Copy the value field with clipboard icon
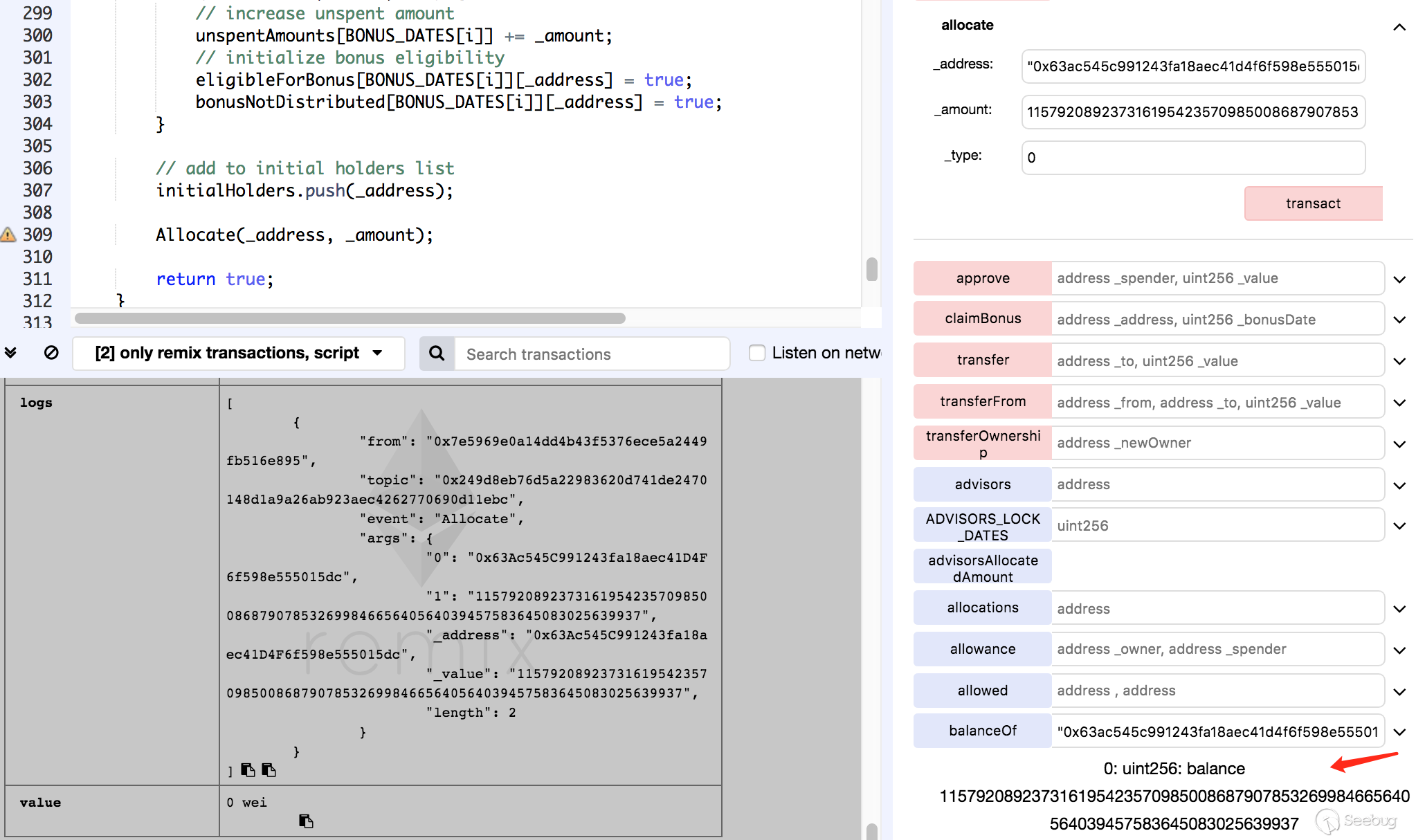The image size is (1416, 840). [306, 821]
